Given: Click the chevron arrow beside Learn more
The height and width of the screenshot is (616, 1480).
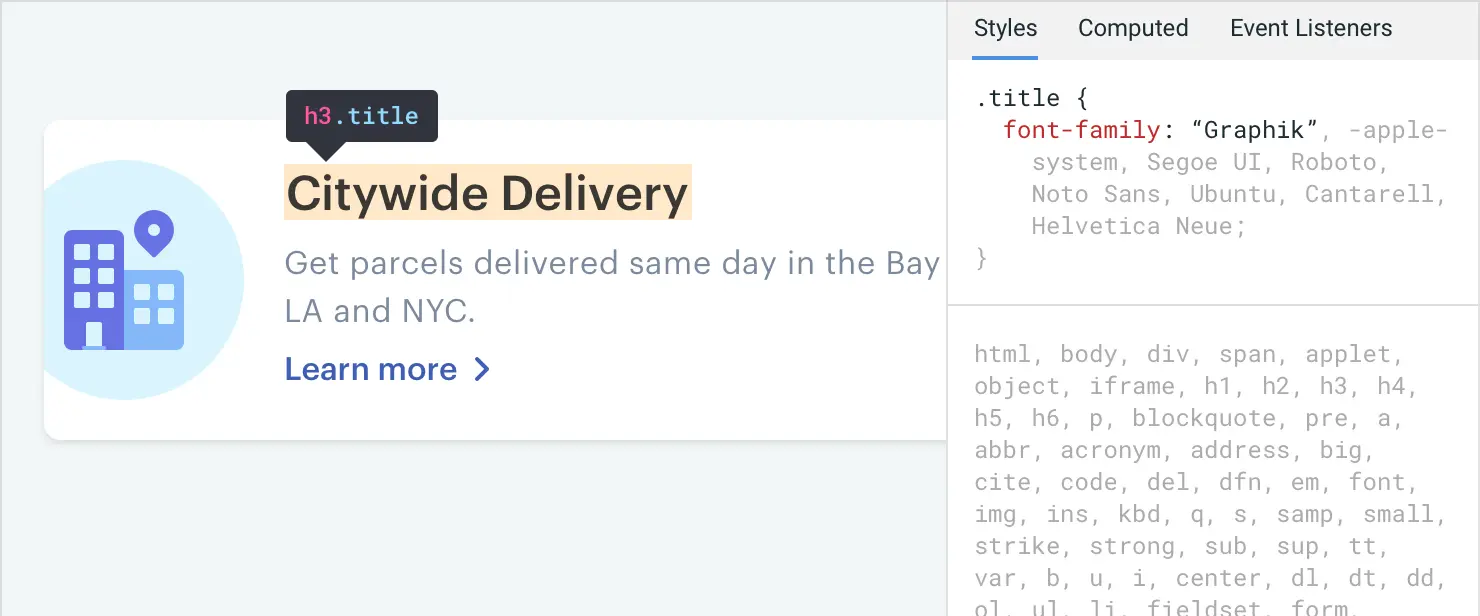Looking at the screenshot, I should (481, 370).
